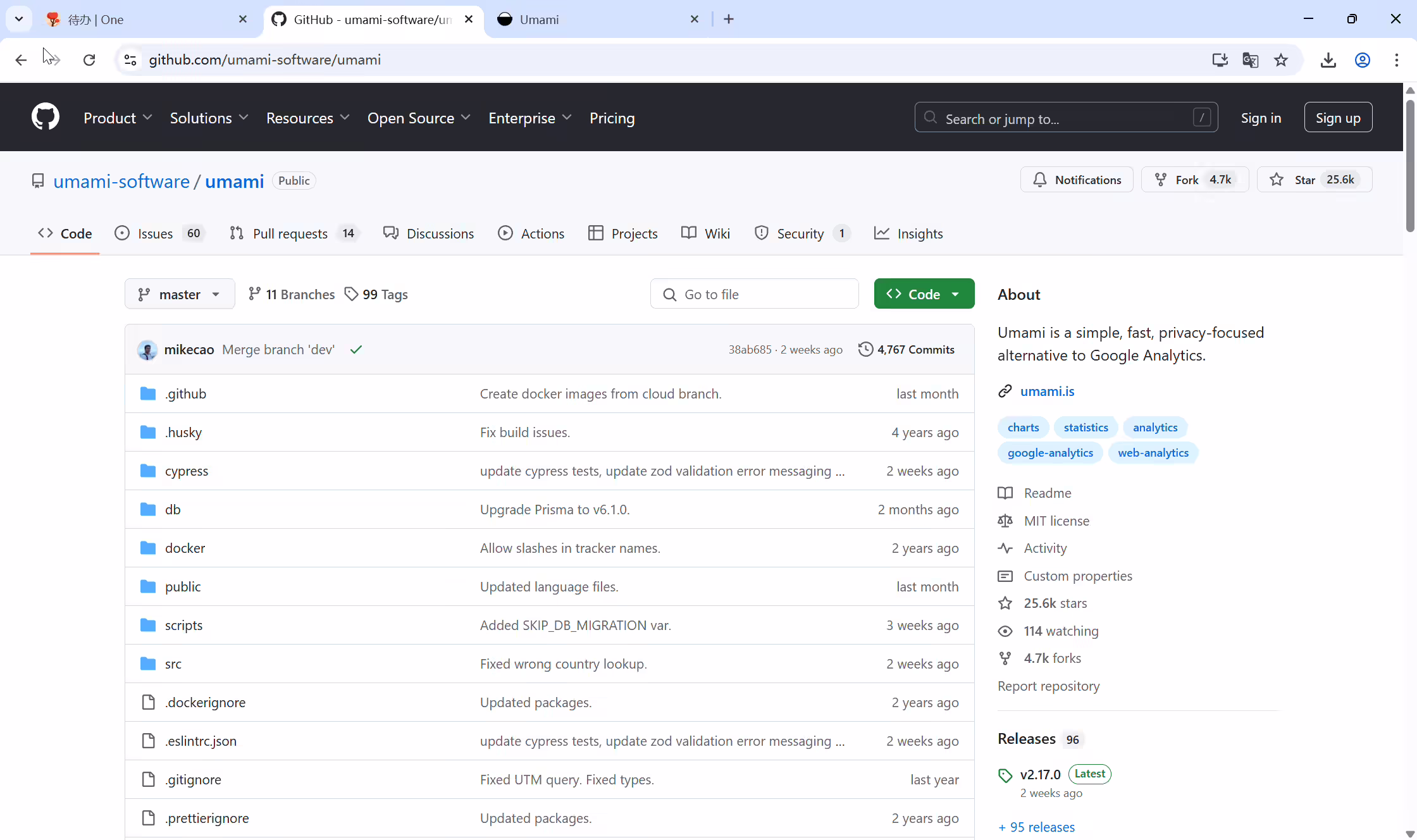Screen dimensions: 1417x840
Task: Expand the tab search dropdown arrow
Action: coord(19,19)
